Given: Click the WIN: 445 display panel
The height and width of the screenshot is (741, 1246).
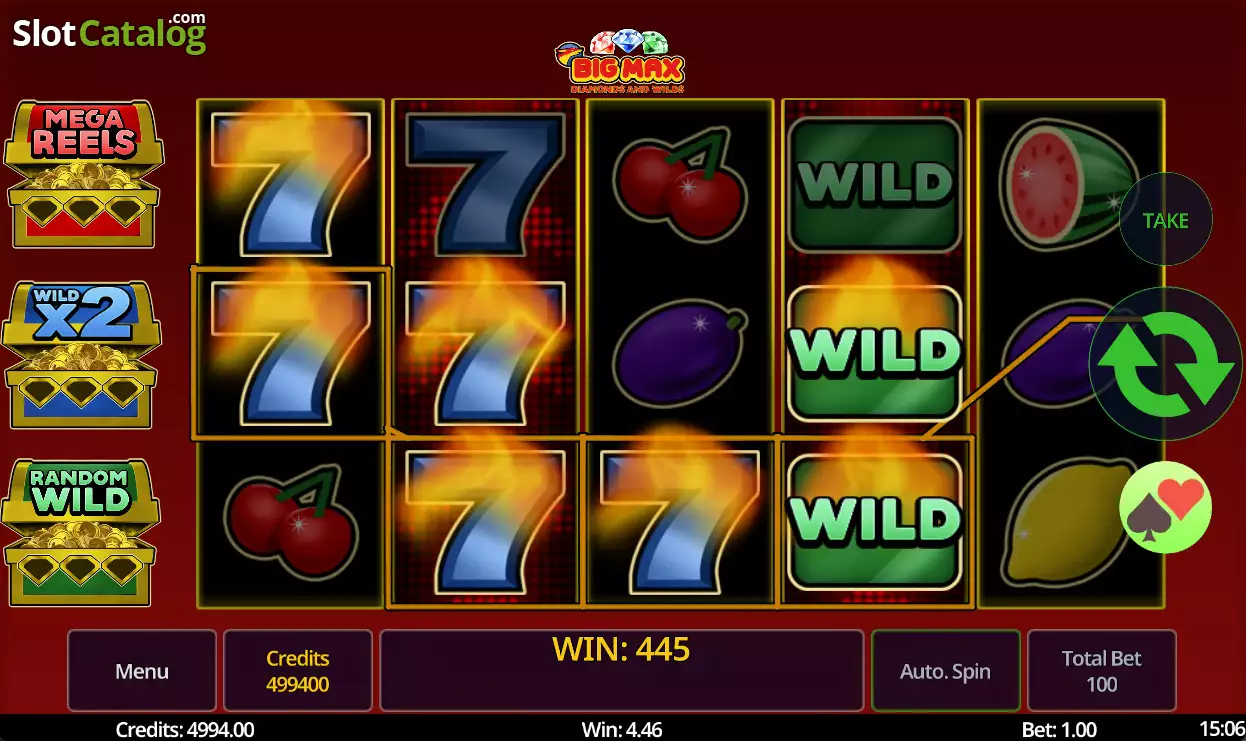Looking at the screenshot, I should [621, 671].
